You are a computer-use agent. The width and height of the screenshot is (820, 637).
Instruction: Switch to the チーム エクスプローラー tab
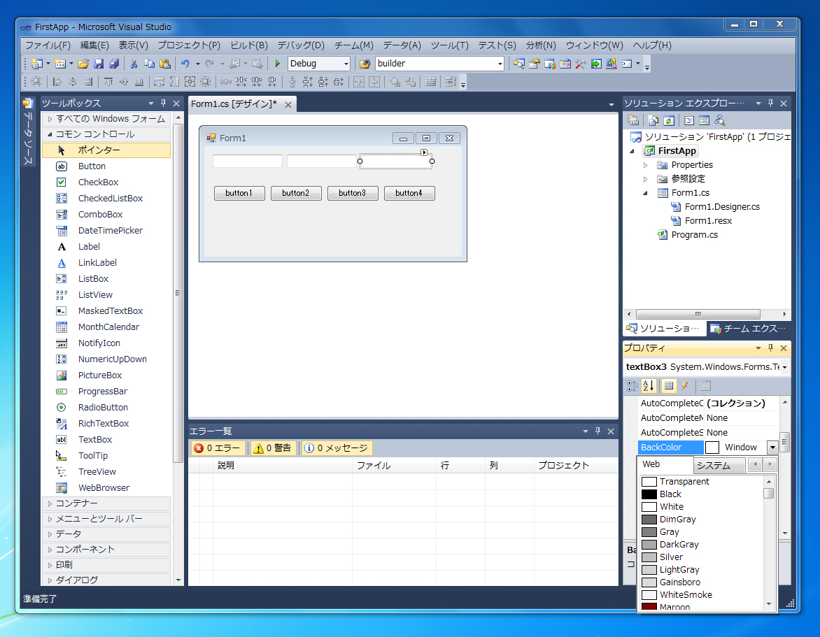tap(748, 328)
